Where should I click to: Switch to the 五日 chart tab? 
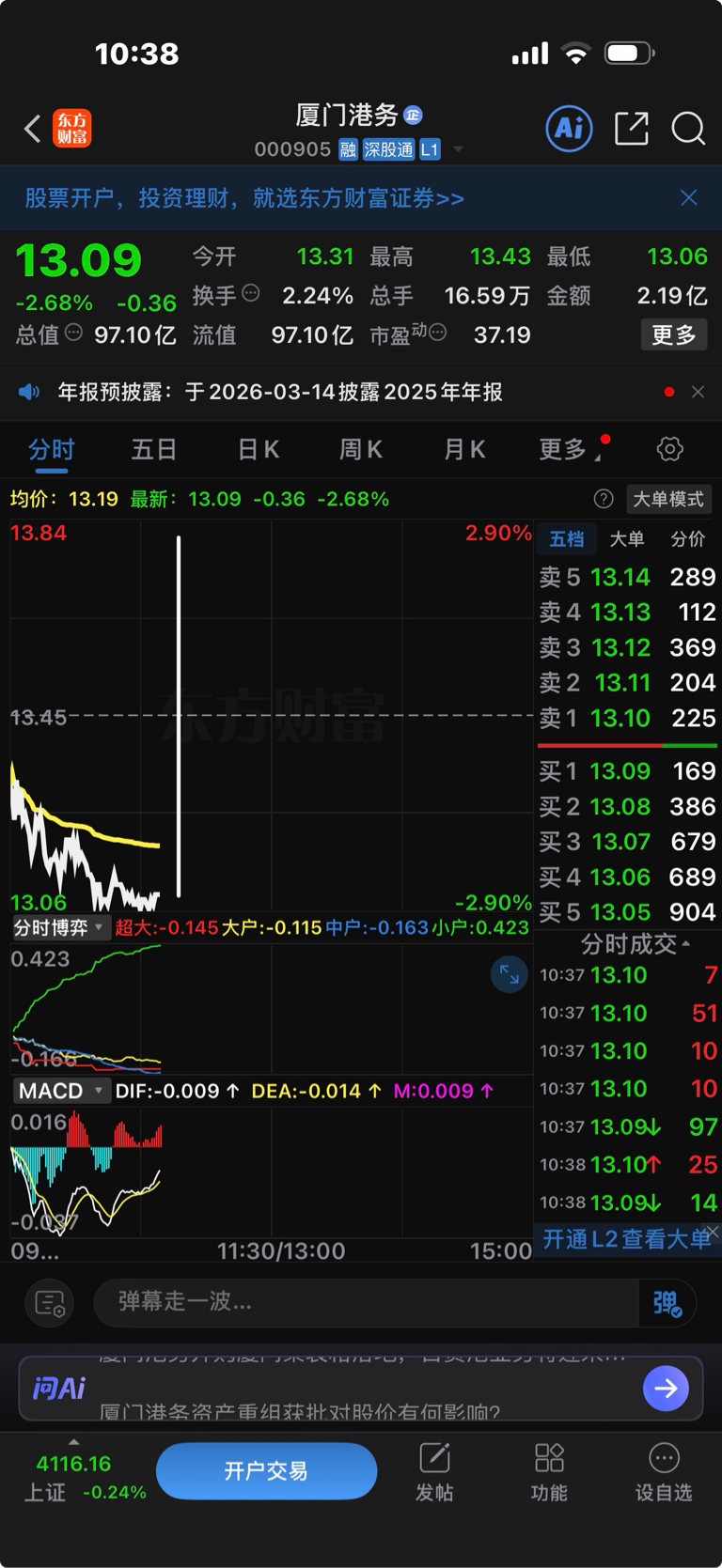(154, 449)
